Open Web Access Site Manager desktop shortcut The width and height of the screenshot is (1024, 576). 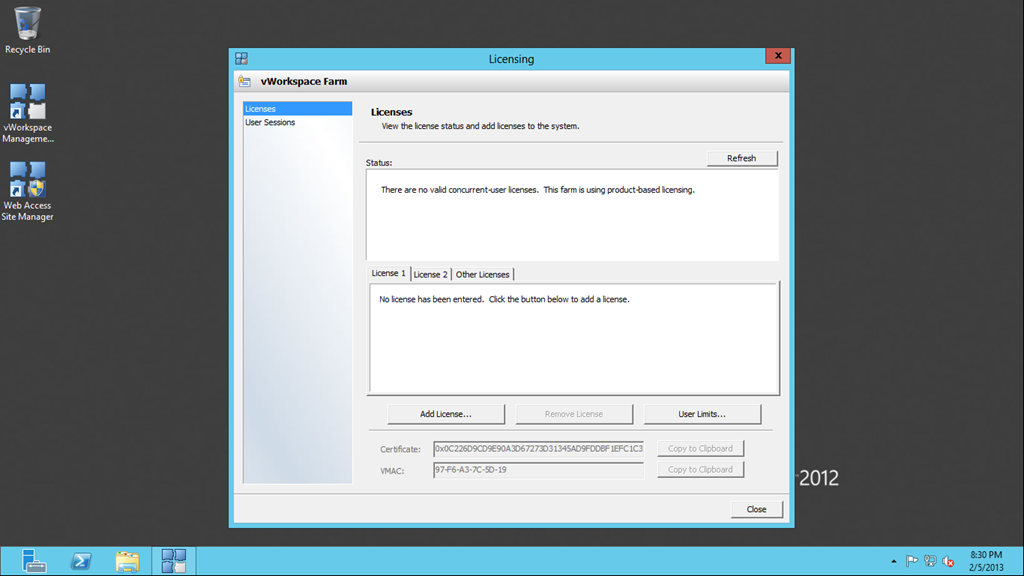click(27, 191)
